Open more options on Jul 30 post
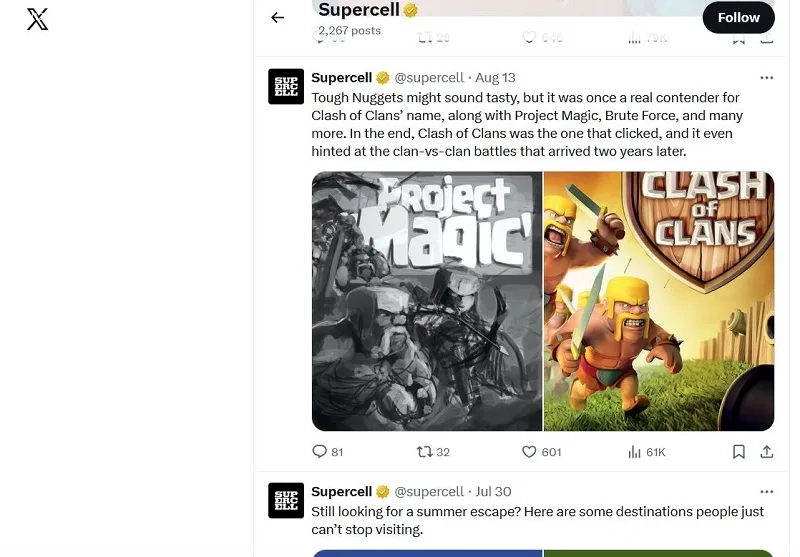The image size is (800, 557). 767,492
